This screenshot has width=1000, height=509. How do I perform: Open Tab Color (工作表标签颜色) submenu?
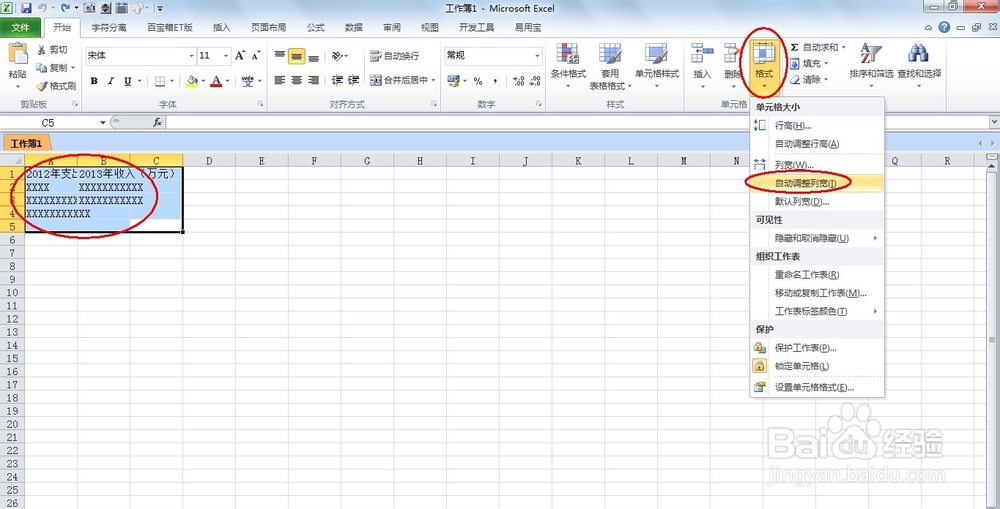pyautogui.click(x=817, y=311)
